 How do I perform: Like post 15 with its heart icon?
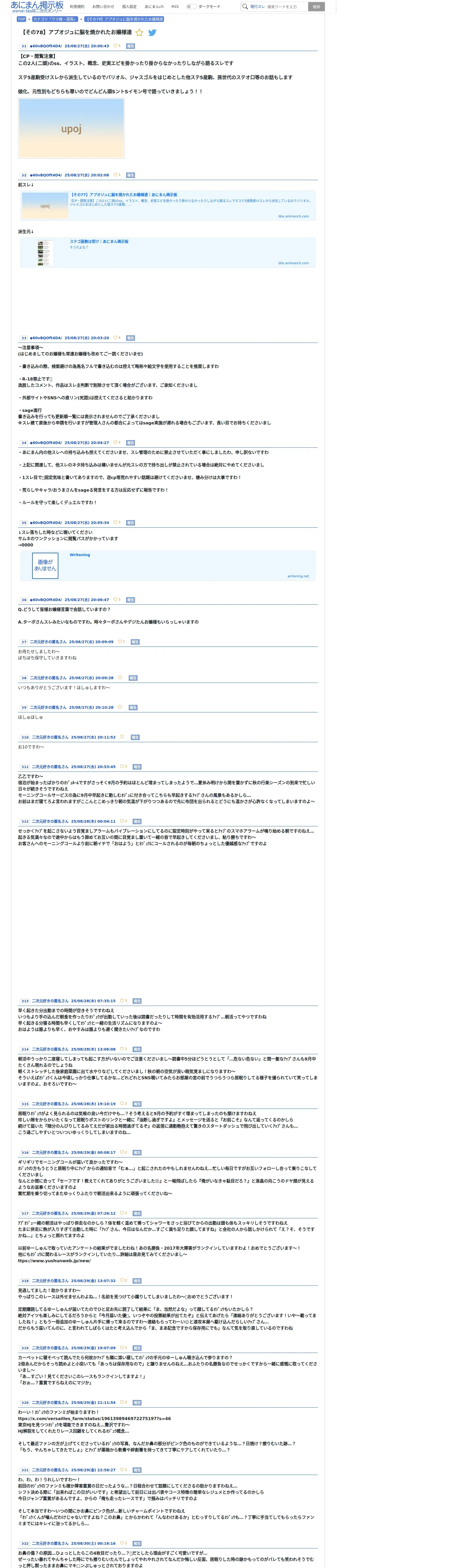(122, 1104)
